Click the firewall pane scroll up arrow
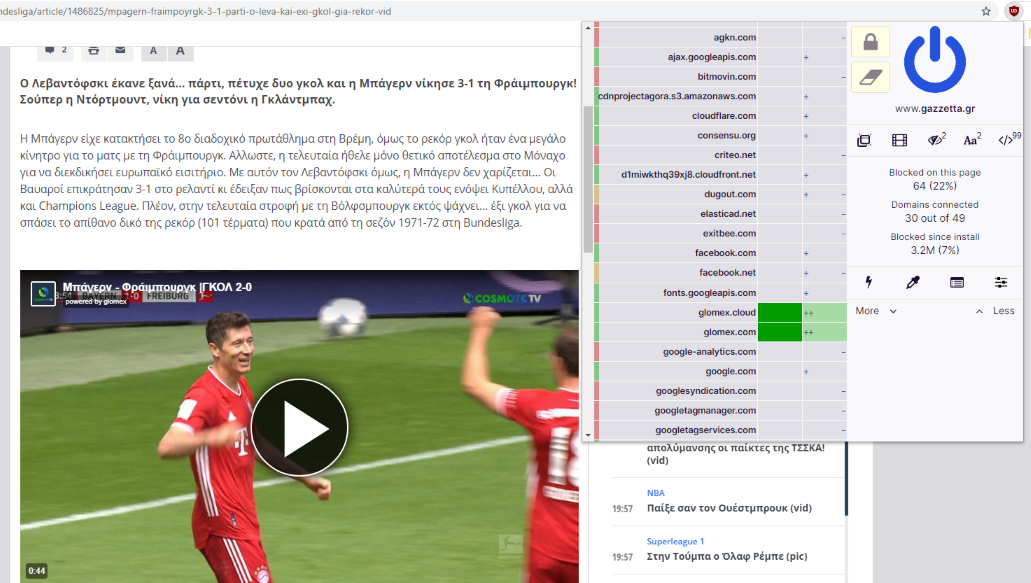The height and width of the screenshot is (583, 1031). [x=588, y=28]
